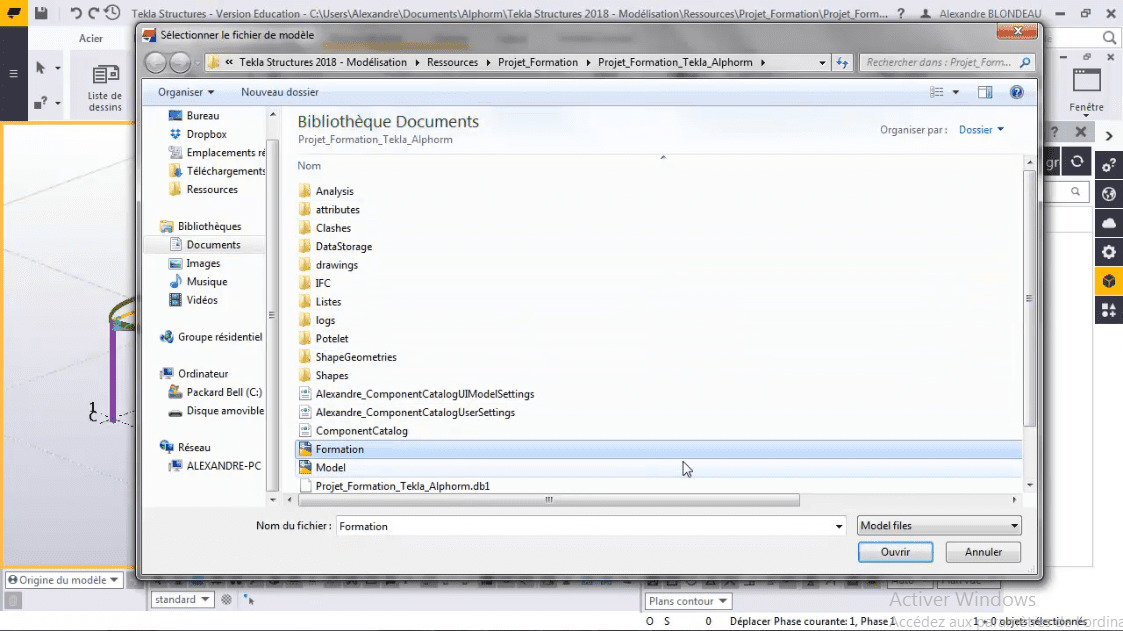Click the search magnifier in Tekla ribbon

pos(1109,37)
